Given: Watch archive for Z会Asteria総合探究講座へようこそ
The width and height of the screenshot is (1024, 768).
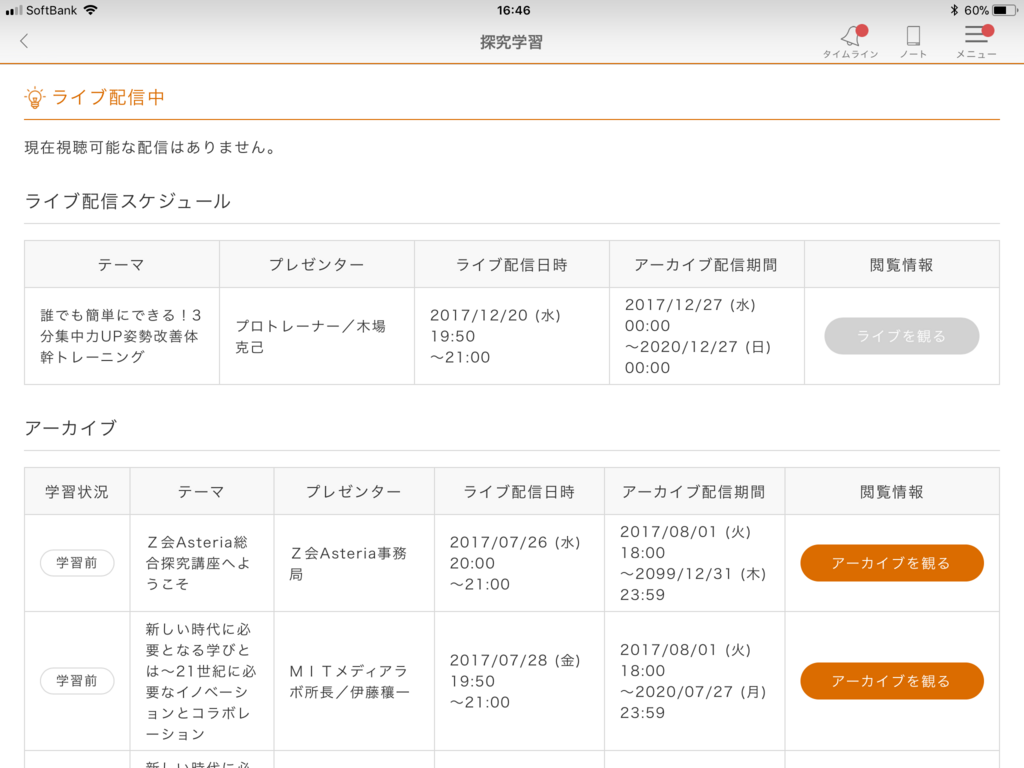Looking at the screenshot, I should [891, 563].
